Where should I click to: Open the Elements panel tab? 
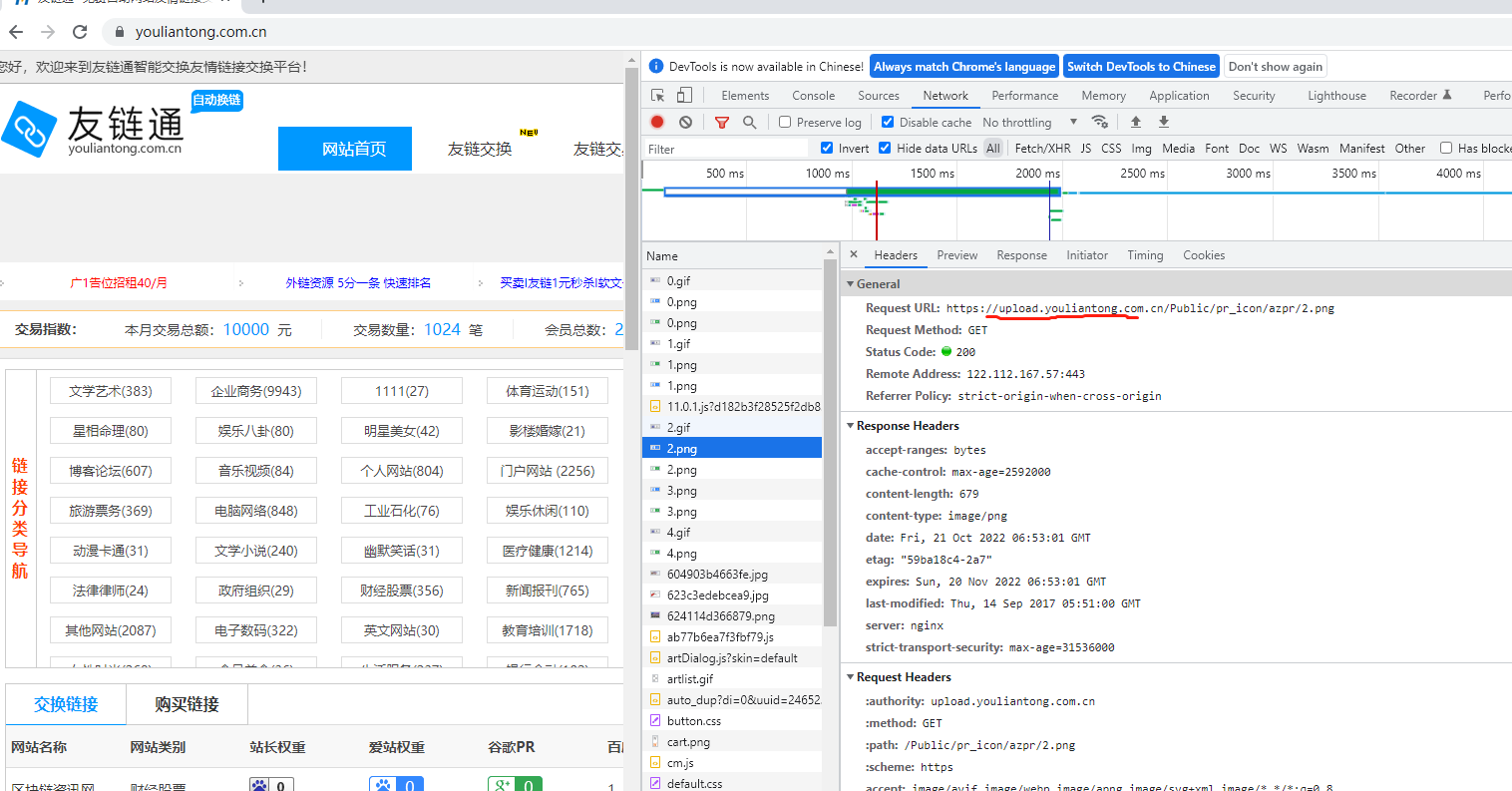pyautogui.click(x=745, y=96)
